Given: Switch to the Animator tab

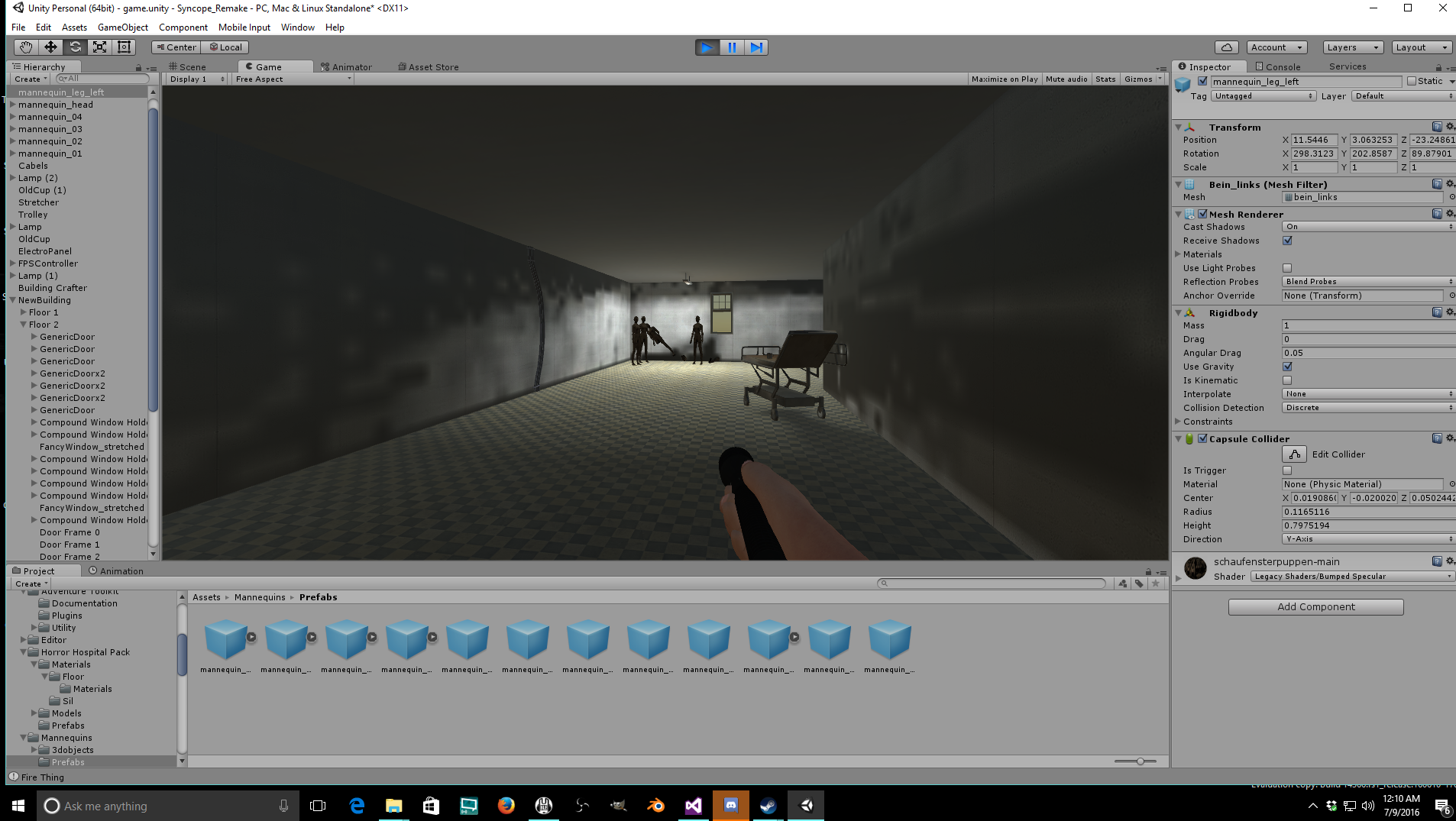Looking at the screenshot, I should (x=346, y=67).
